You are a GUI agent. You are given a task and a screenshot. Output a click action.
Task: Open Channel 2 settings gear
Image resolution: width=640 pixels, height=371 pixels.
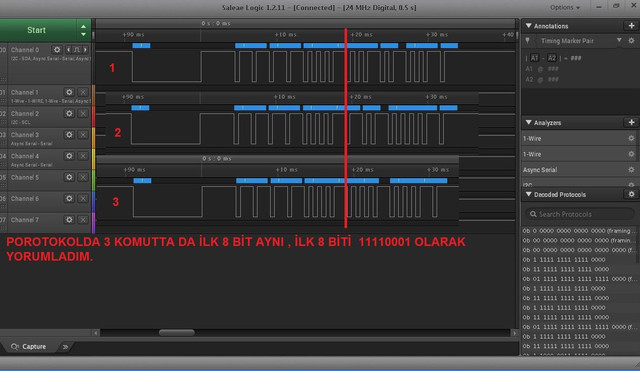(69, 113)
